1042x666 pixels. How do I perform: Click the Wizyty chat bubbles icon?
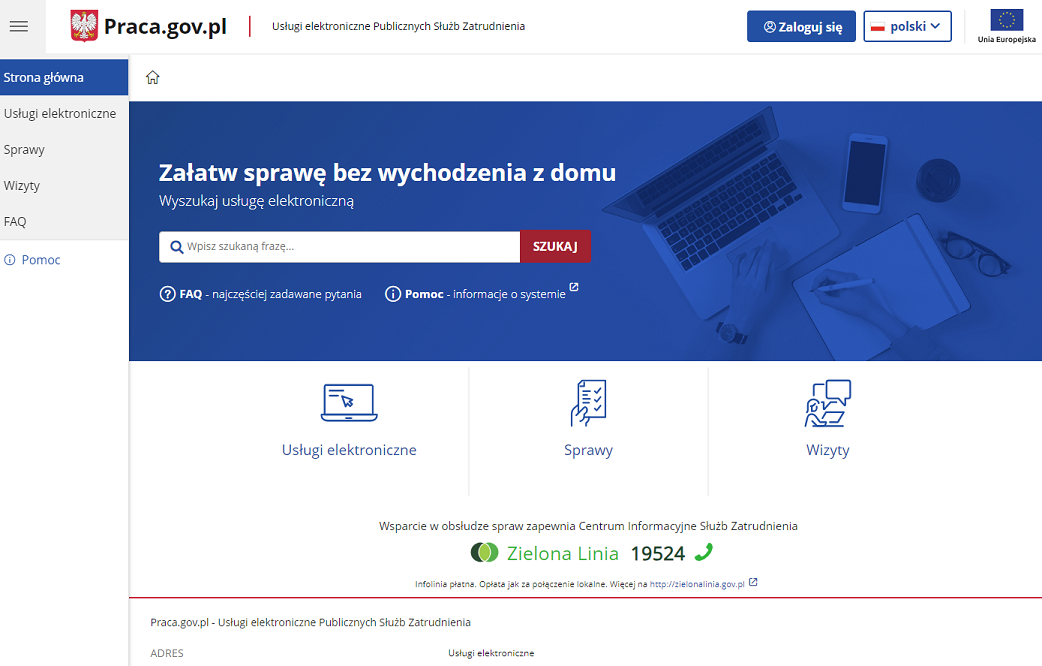pyautogui.click(x=828, y=403)
